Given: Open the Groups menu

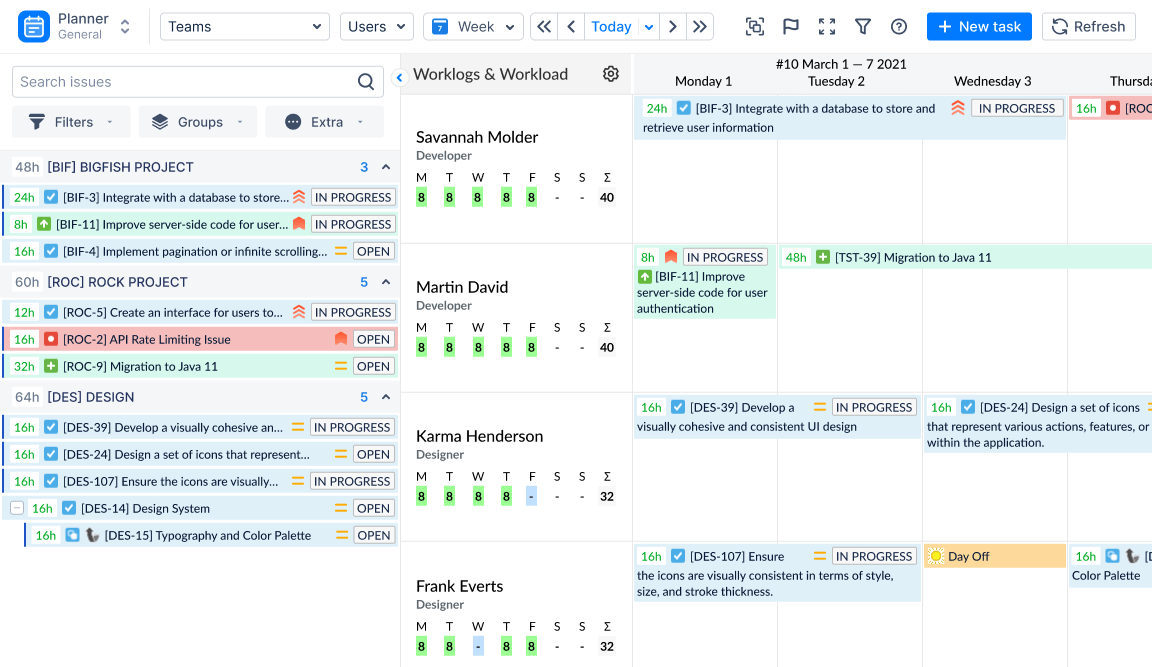Looking at the screenshot, I should tap(198, 122).
